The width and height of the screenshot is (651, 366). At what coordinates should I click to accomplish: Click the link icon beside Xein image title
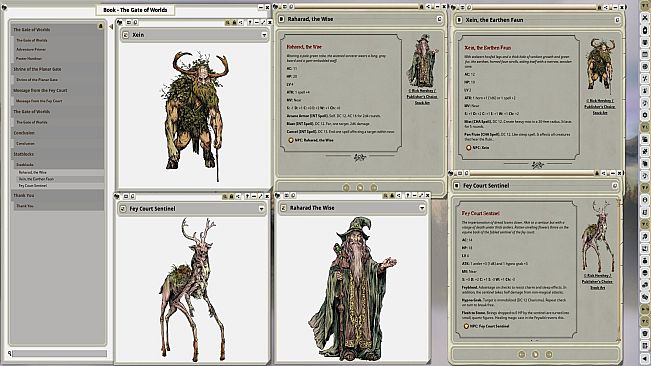[x=125, y=35]
